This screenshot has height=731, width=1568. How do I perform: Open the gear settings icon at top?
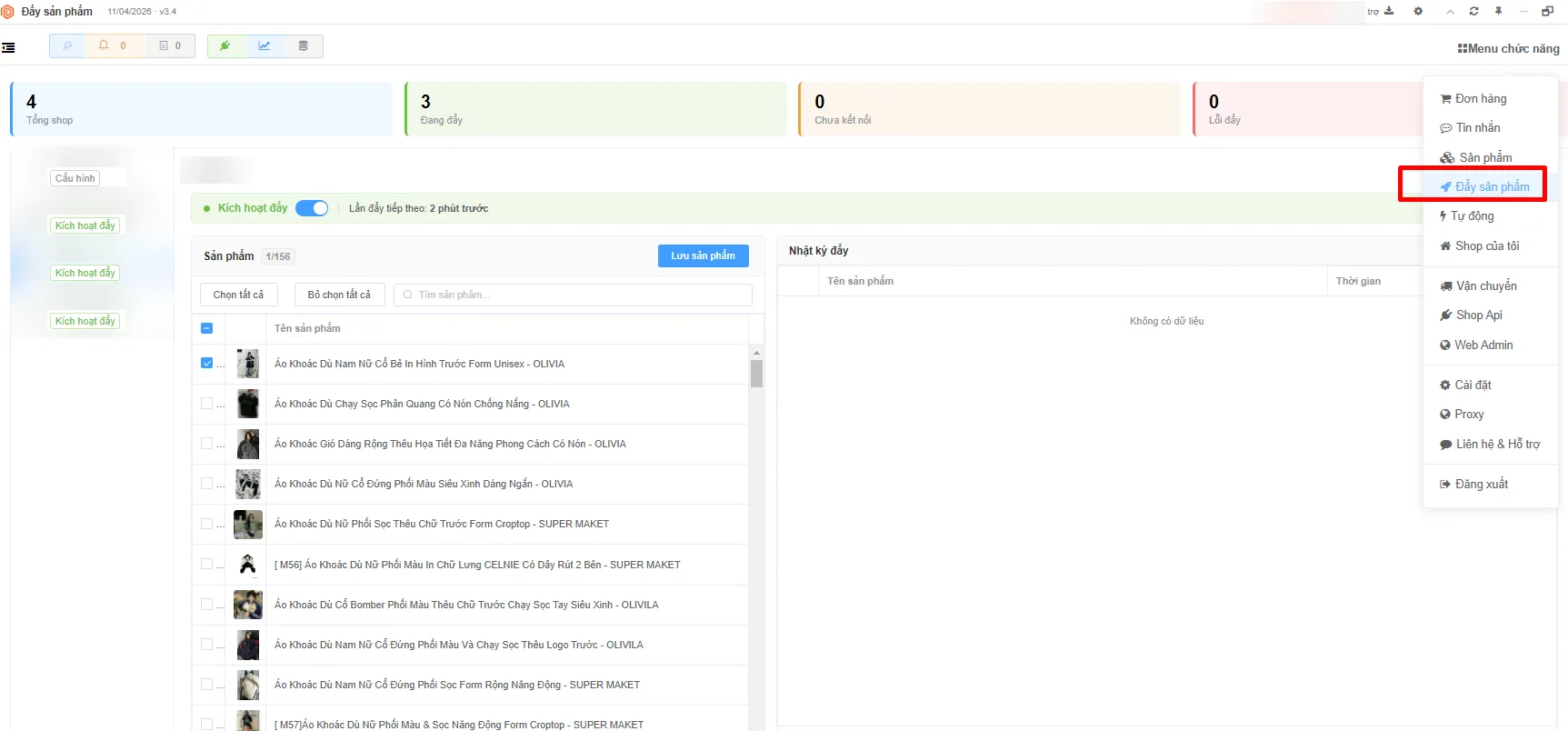coord(1418,11)
